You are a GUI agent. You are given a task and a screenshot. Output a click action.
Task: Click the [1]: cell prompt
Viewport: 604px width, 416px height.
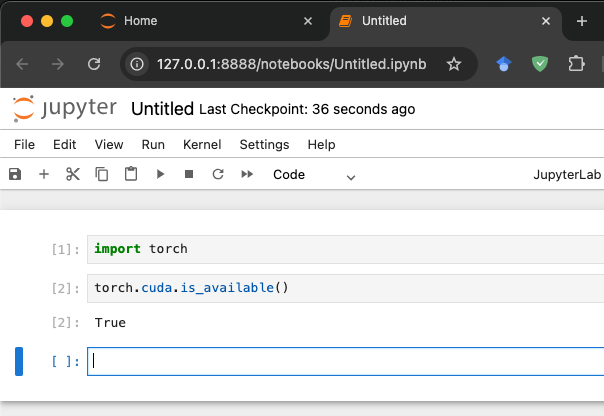point(65,250)
